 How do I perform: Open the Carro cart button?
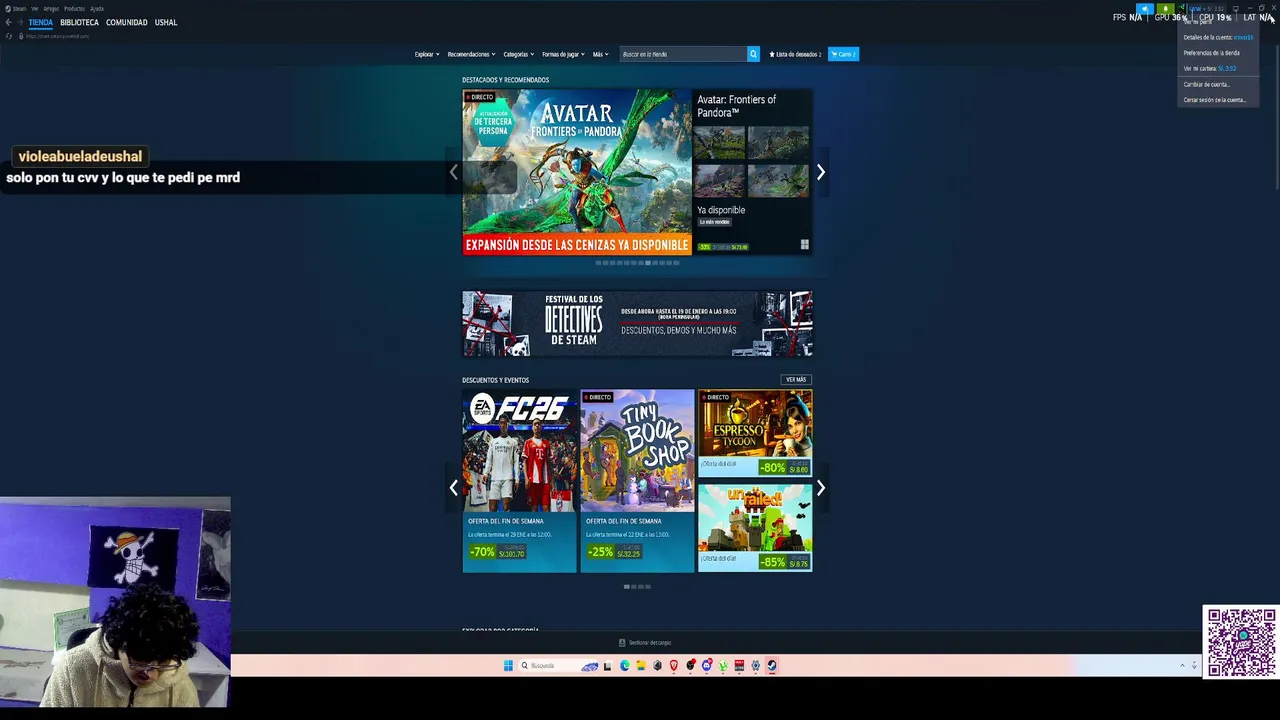coord(843,54)
